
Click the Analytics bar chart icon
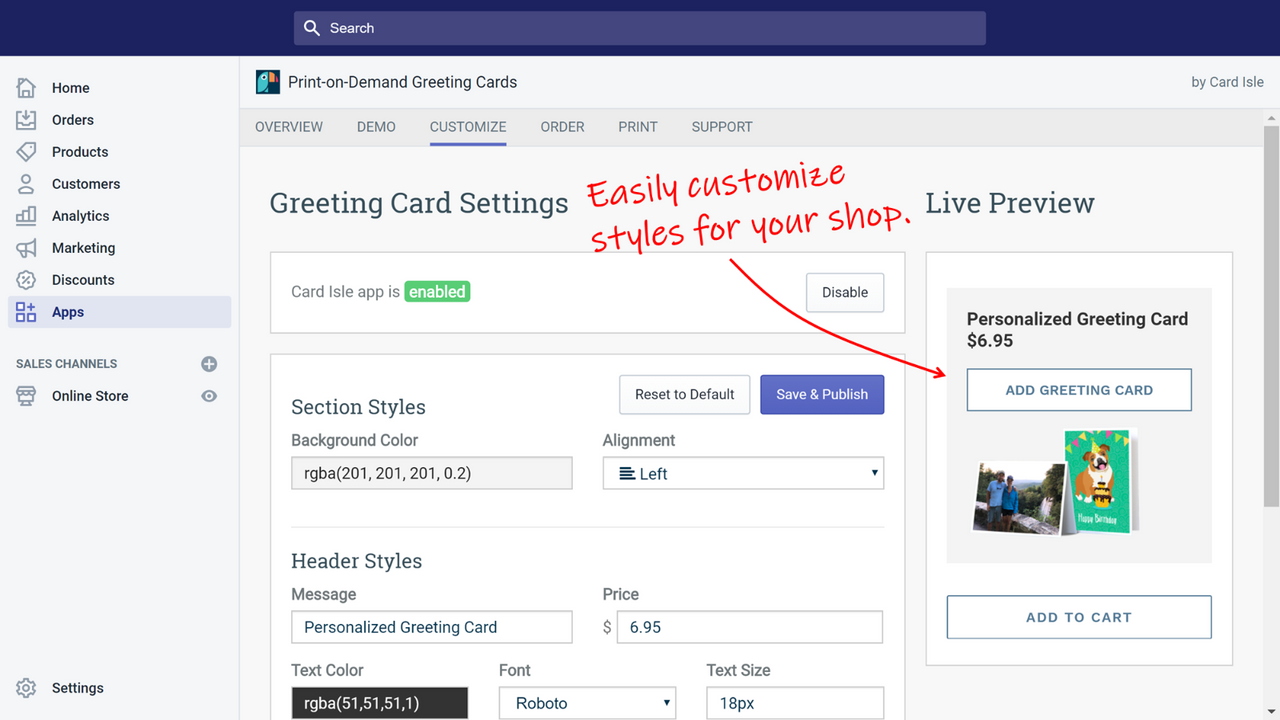pyautogui.click(x=26, y=216)
